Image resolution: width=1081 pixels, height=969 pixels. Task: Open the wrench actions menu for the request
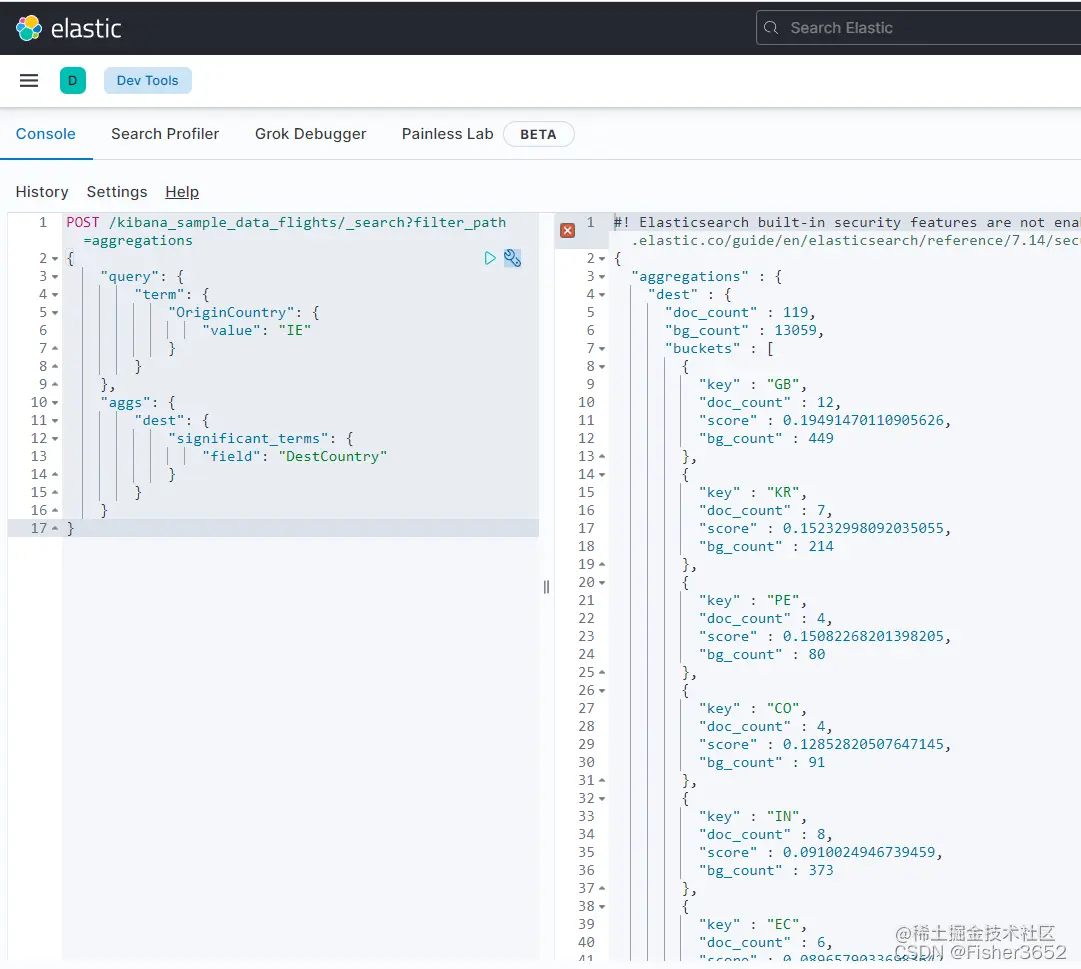[x=512, y=258]
